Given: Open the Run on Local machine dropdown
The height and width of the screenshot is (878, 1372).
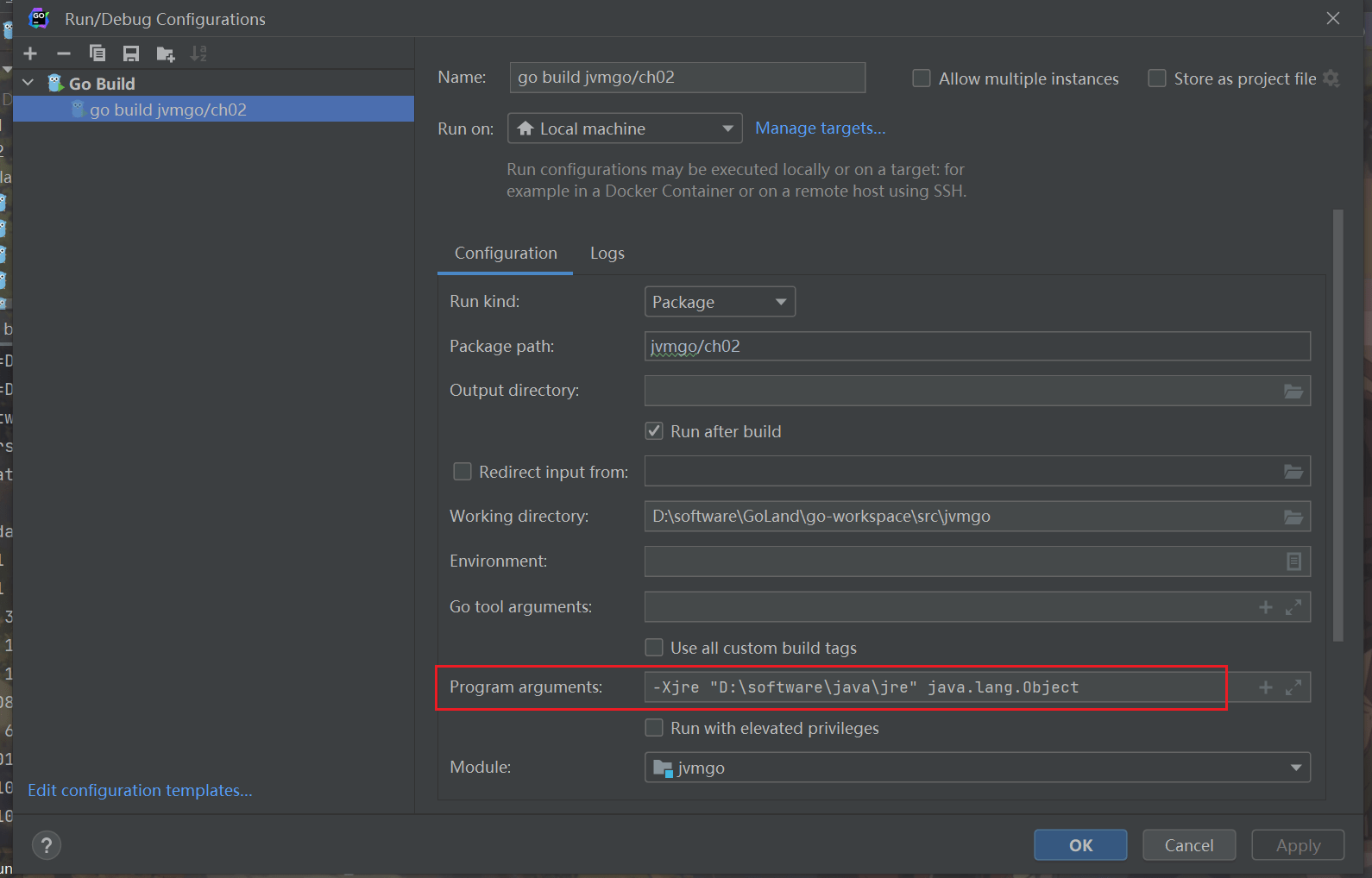Looking at the screenshot, I should [624, 129].
